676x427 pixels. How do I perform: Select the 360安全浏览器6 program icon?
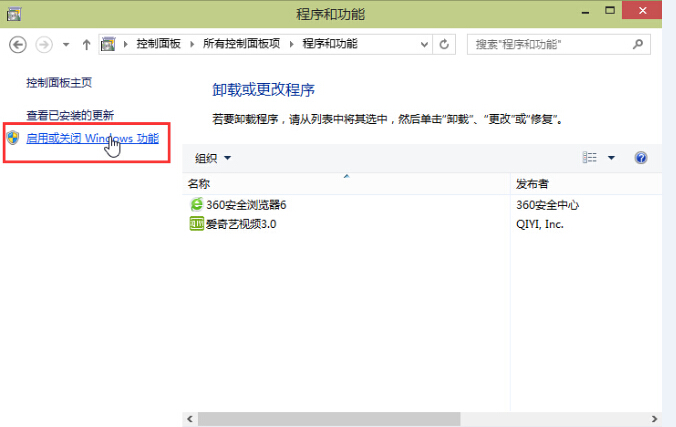coord(196,205)
